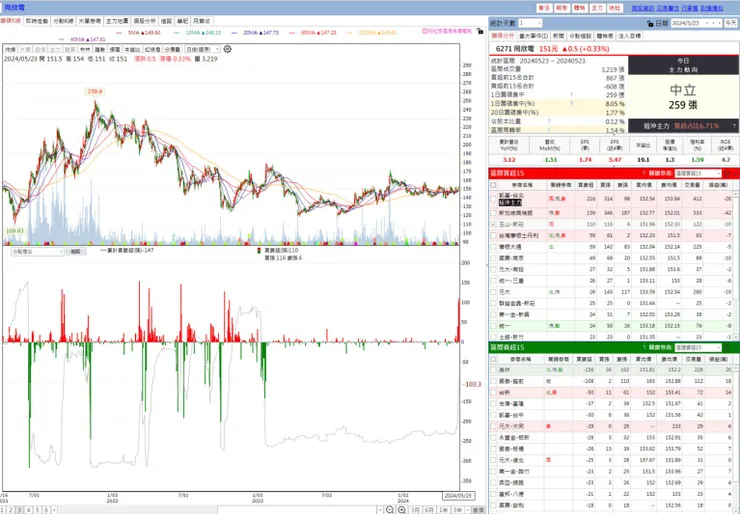Viewport: 740px width, 514px height.
Task: Click the red-green 買賣超 legend marker
Action: 258,251
